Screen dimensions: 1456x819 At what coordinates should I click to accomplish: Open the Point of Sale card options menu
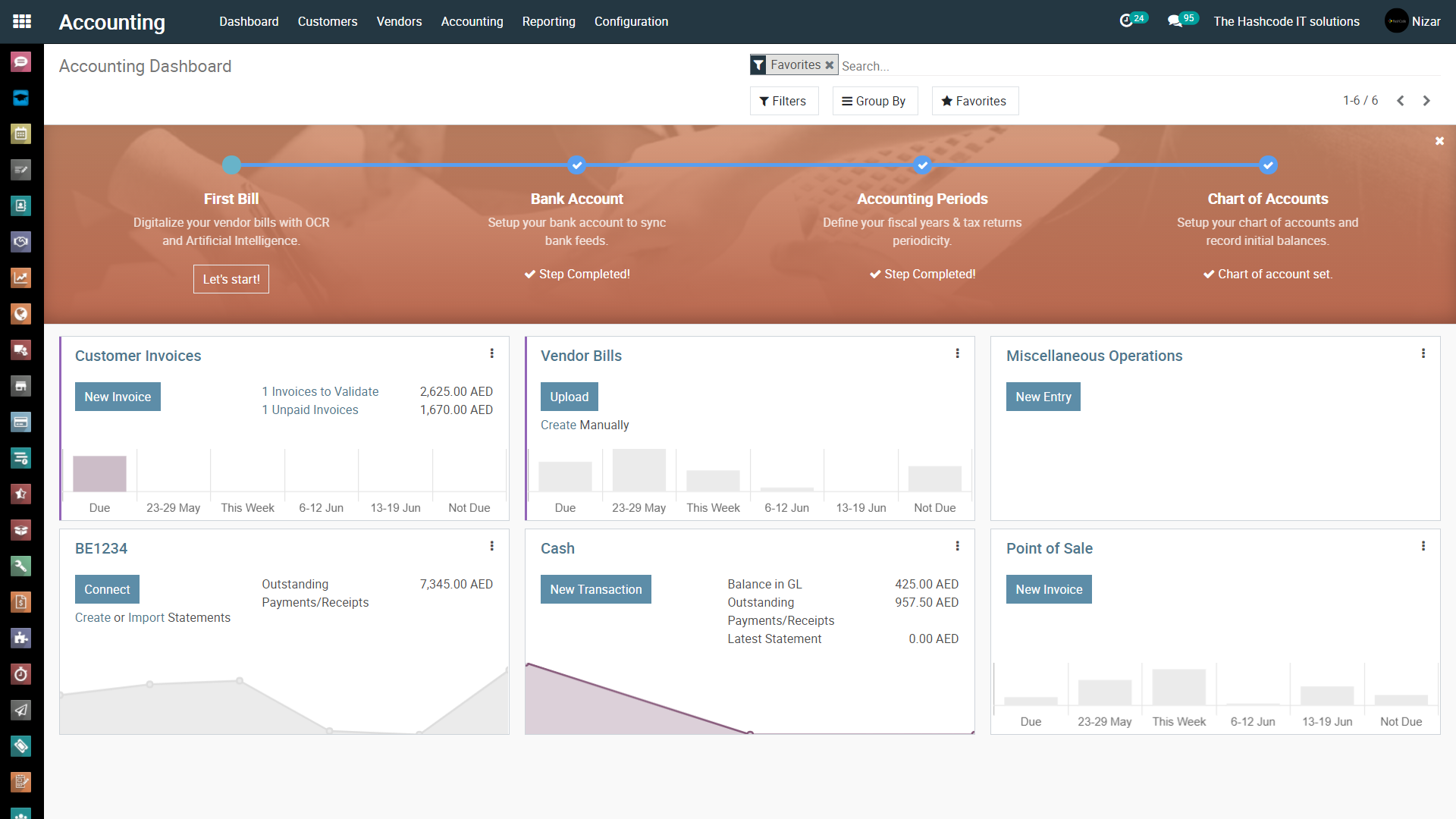(x=1423, y=545)
